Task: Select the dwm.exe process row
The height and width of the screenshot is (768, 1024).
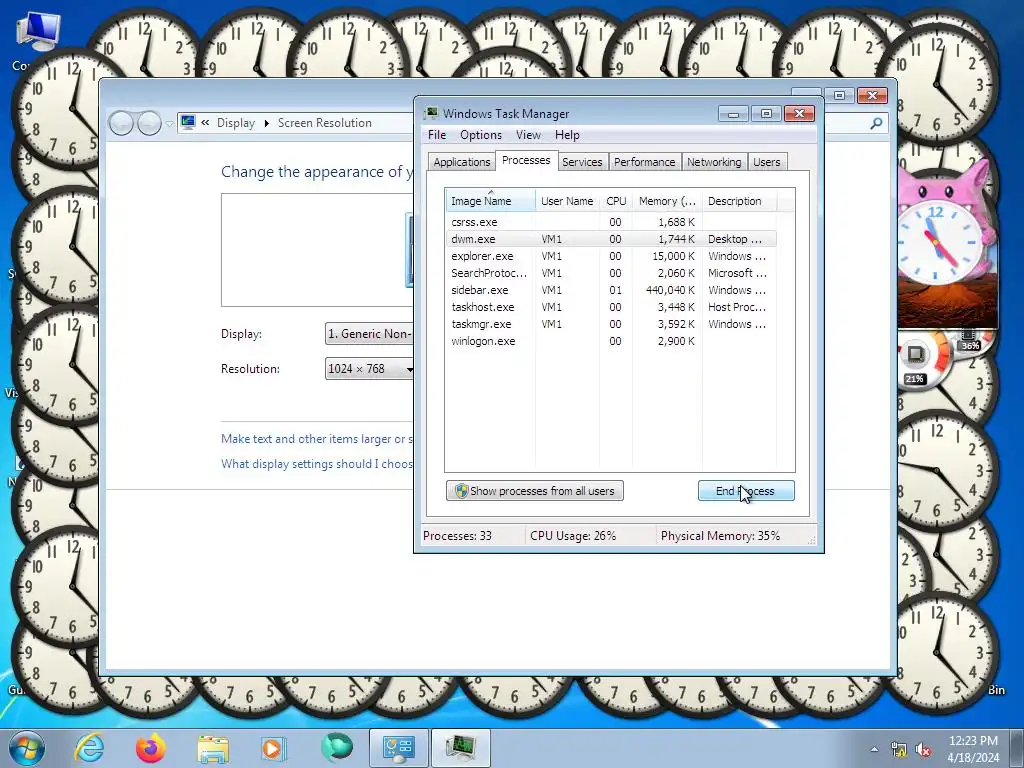Action: tap(611, 239)
